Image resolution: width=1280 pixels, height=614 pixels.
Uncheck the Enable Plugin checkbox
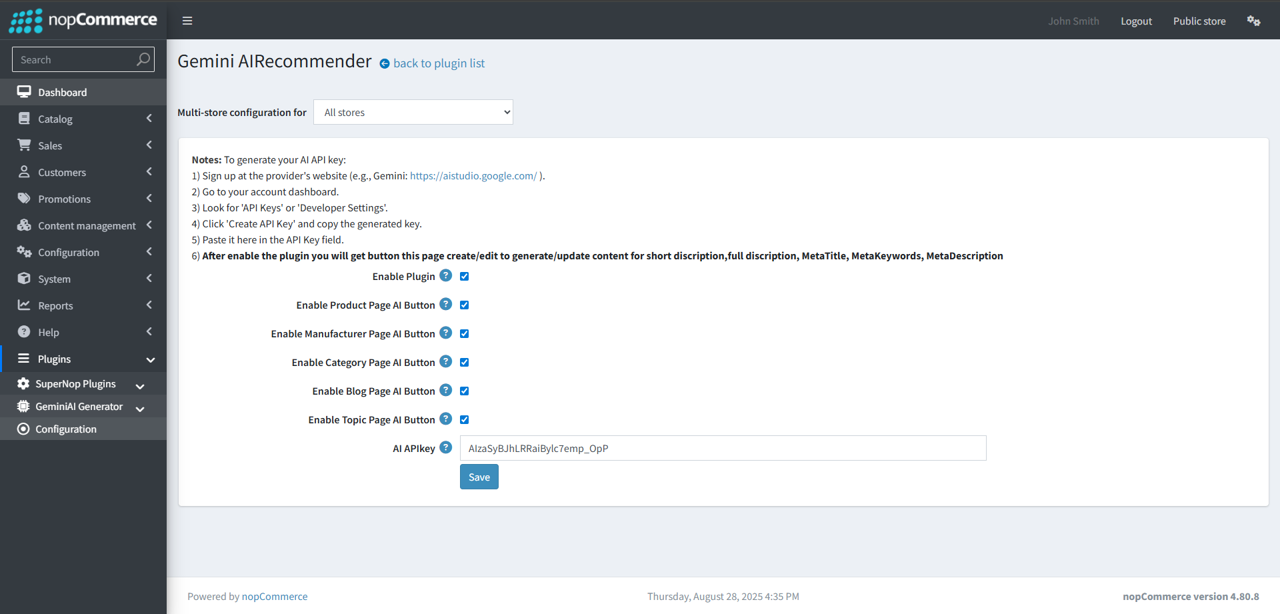464,276
